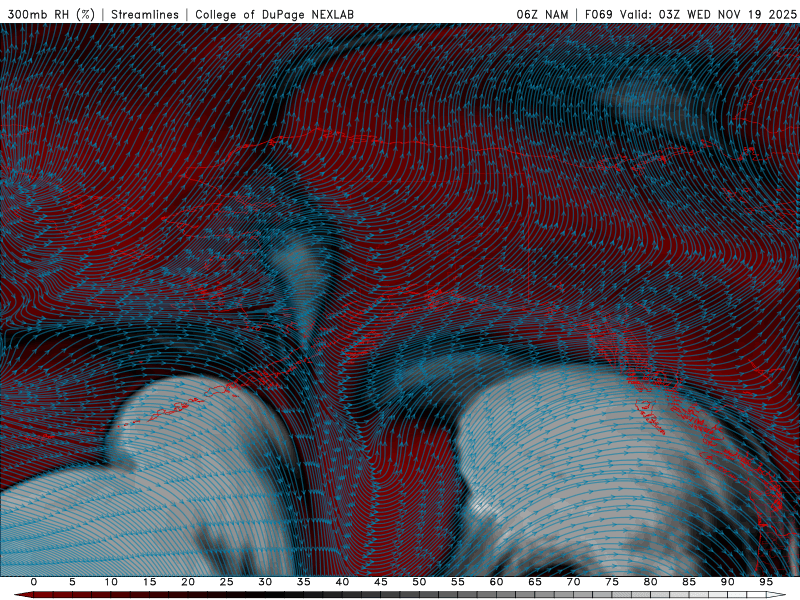The width and height of the screenshot is (800, 600).
Task: Click the "75" colorbar label
Action: [x=612, y=582]
